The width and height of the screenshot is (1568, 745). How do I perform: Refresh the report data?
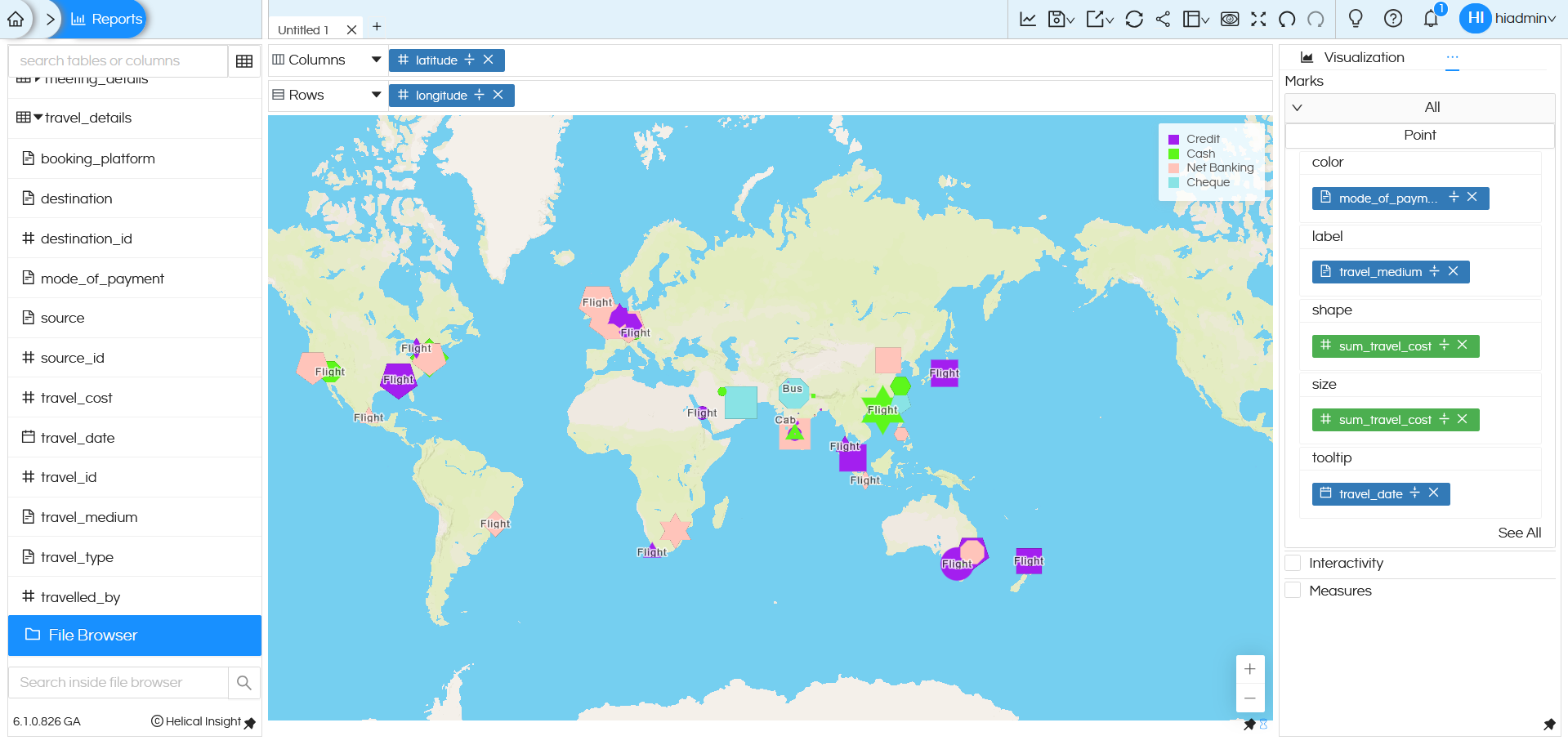pos(1134,18)
